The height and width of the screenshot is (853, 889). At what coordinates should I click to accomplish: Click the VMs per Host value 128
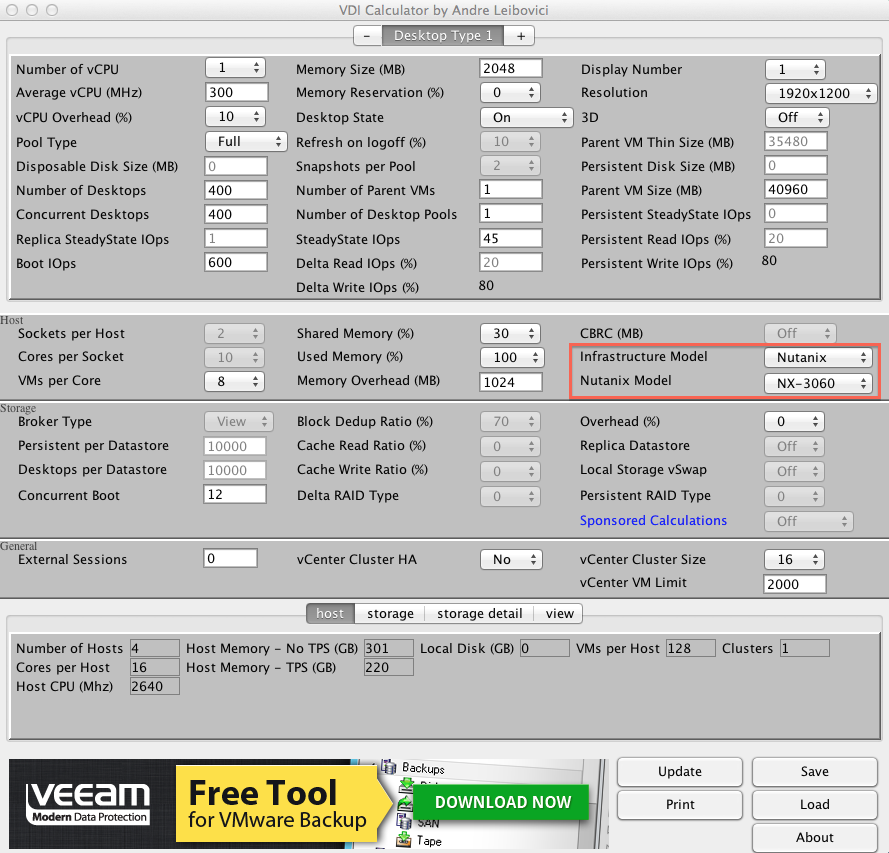[x=691, y=648]
